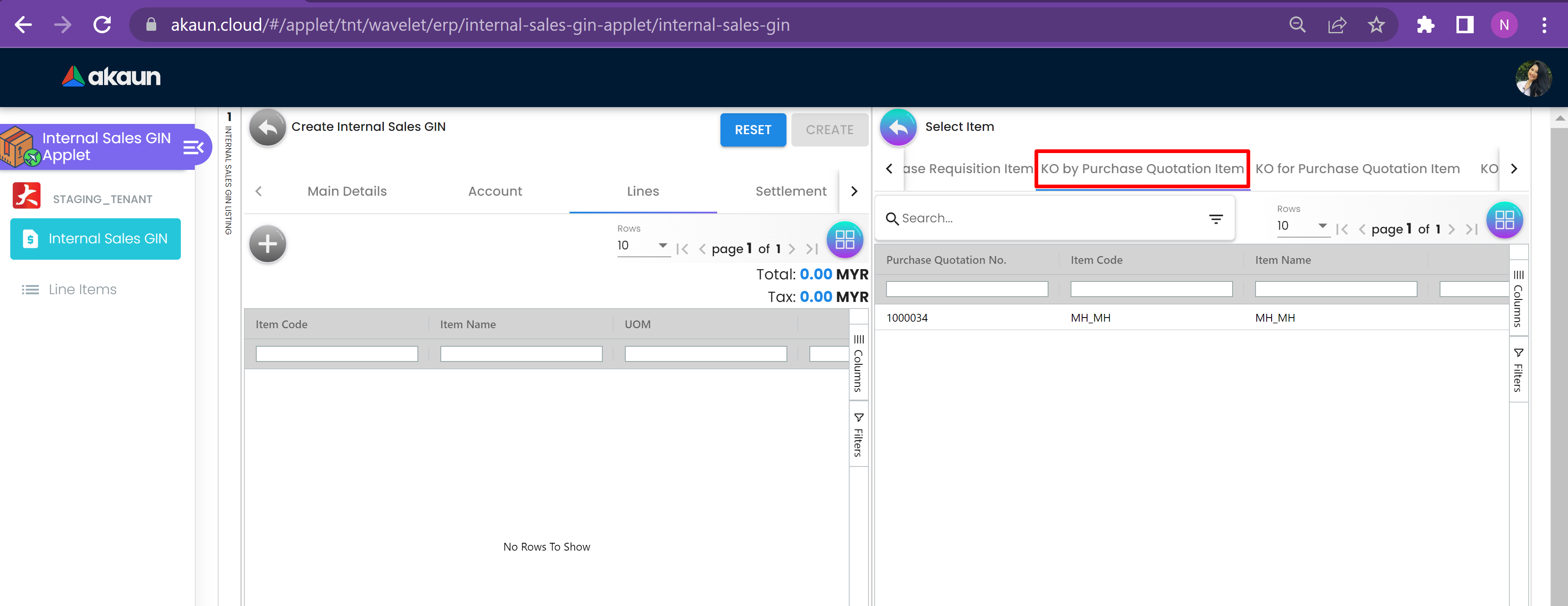Open the browser extensions puzzle icon
The width and height of the screenshot is (1568, 606).
1425,25
